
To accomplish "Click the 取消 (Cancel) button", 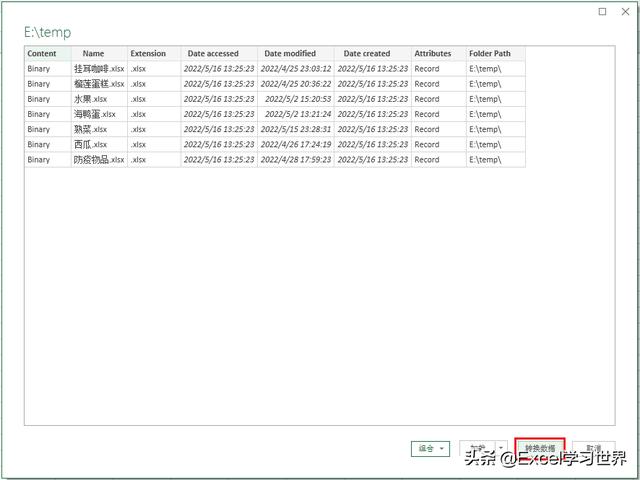I will 594,449.
